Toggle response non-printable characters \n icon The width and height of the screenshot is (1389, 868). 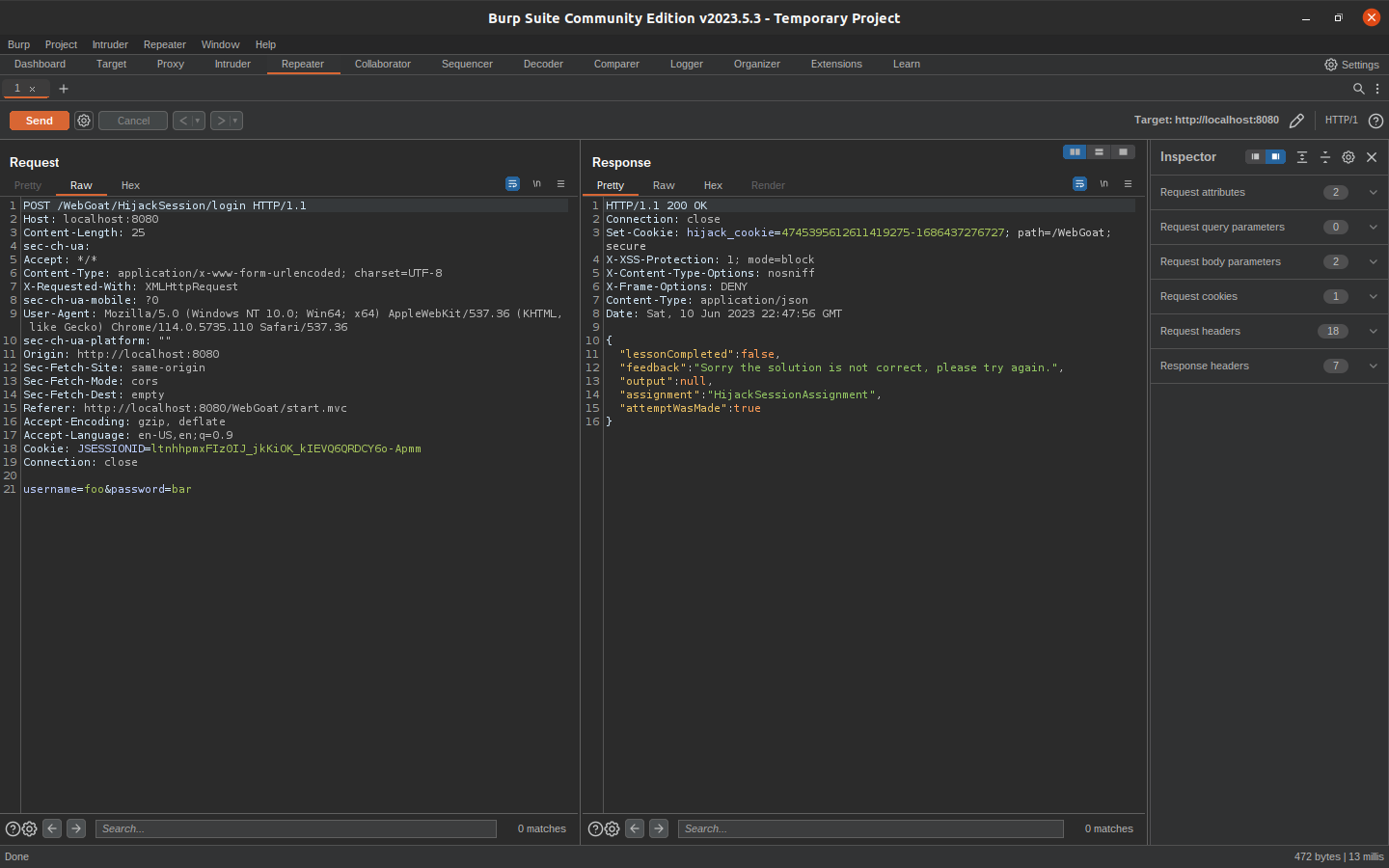pyautogui.click(x=1103, y=183)
